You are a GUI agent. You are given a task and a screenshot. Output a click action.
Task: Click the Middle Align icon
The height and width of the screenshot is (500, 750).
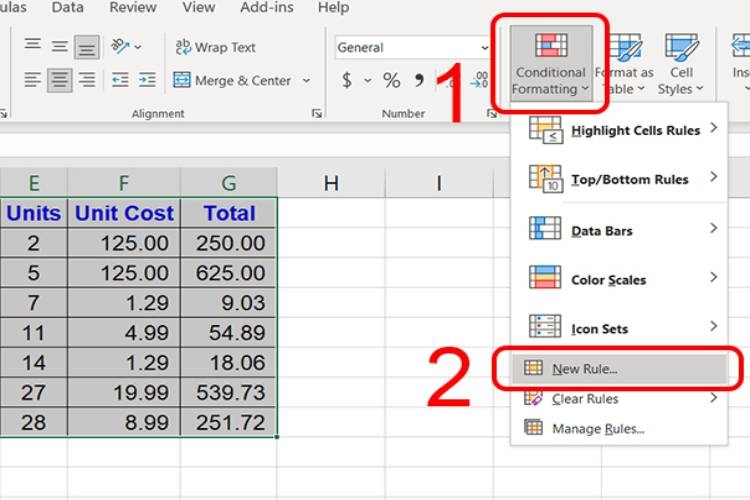click(60, 46)
